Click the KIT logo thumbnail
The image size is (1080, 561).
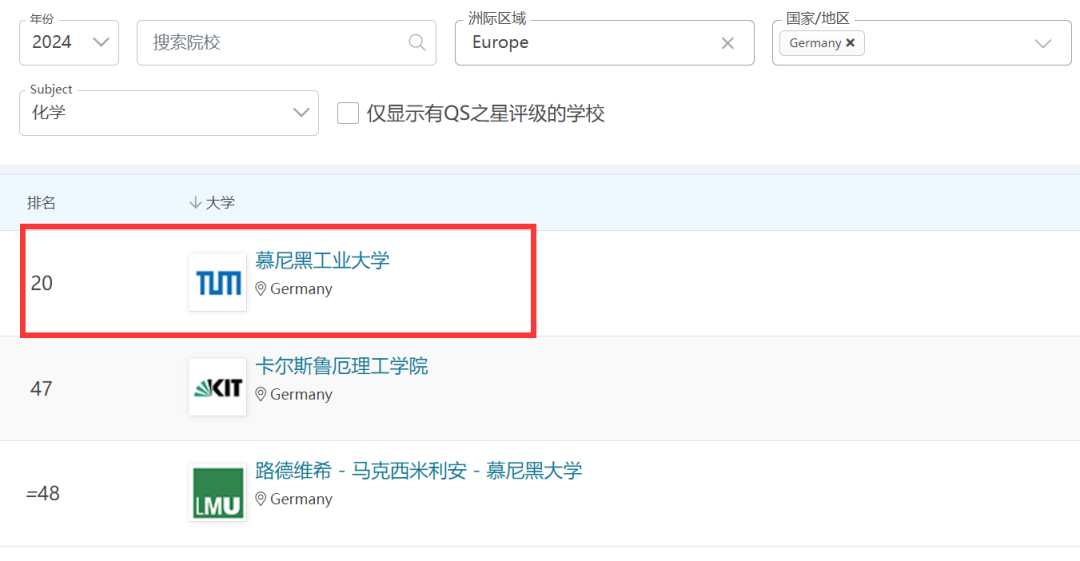(218, 387)
